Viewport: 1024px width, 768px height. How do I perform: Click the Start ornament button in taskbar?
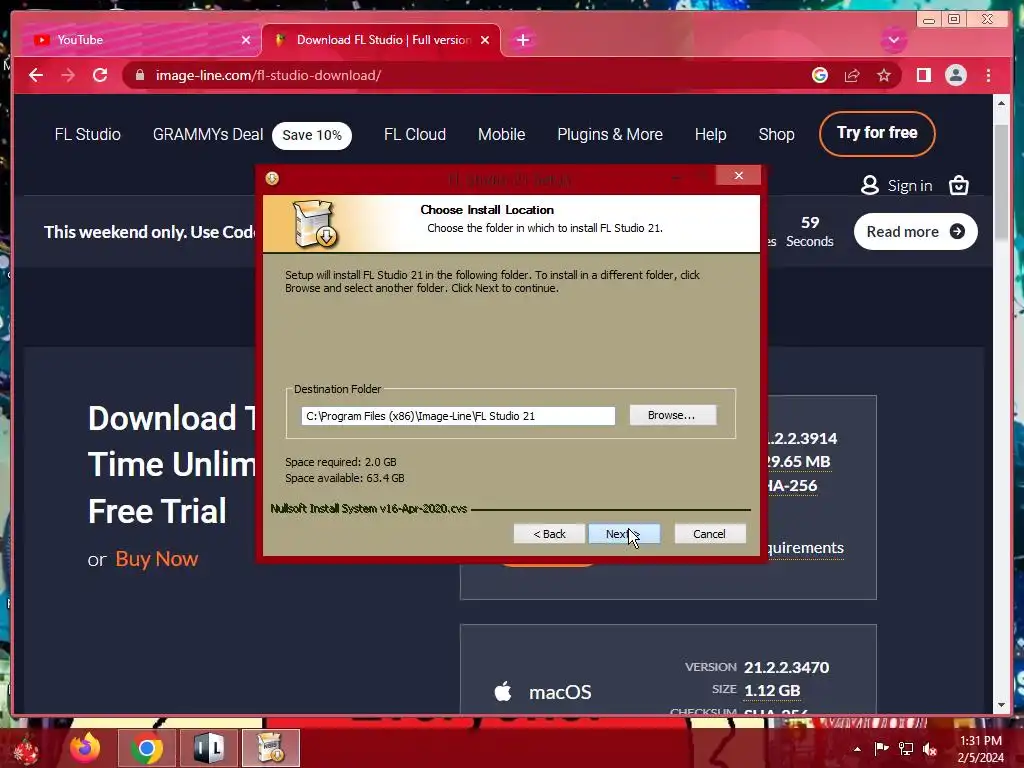click(x=24, y=749)
